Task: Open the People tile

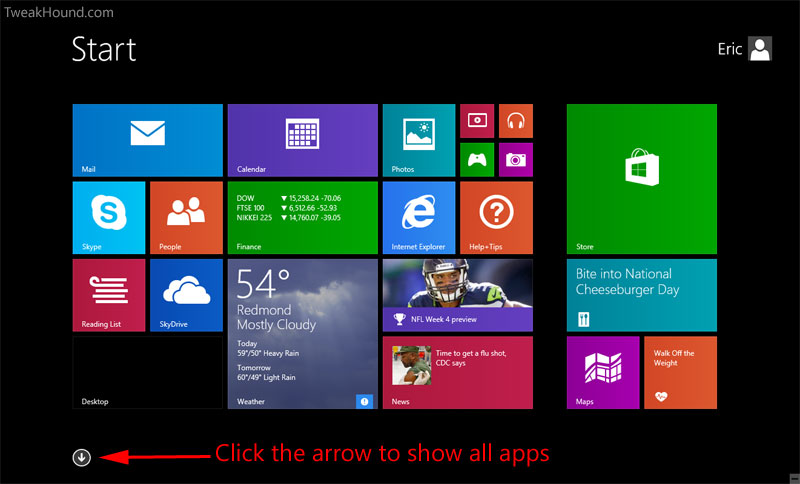Action: [186, 218]
